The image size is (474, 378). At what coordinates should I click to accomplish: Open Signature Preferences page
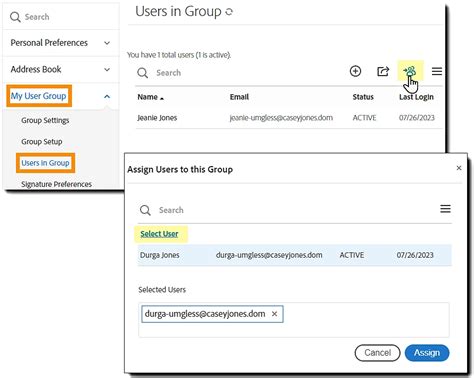pos(56,184)
